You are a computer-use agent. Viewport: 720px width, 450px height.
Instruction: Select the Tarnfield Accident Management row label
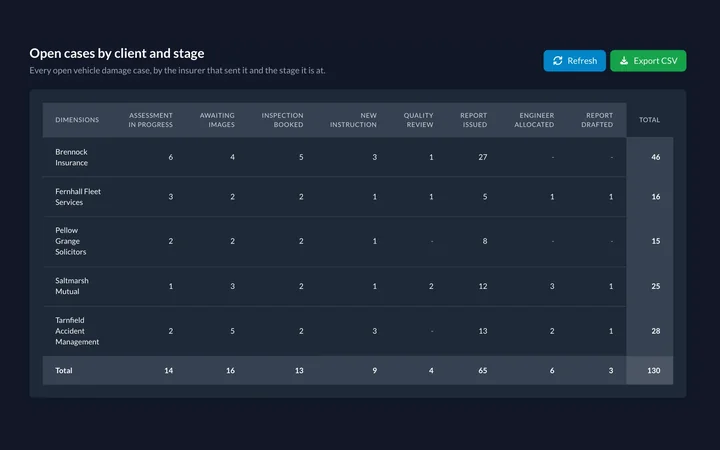[x=77, y=331]
